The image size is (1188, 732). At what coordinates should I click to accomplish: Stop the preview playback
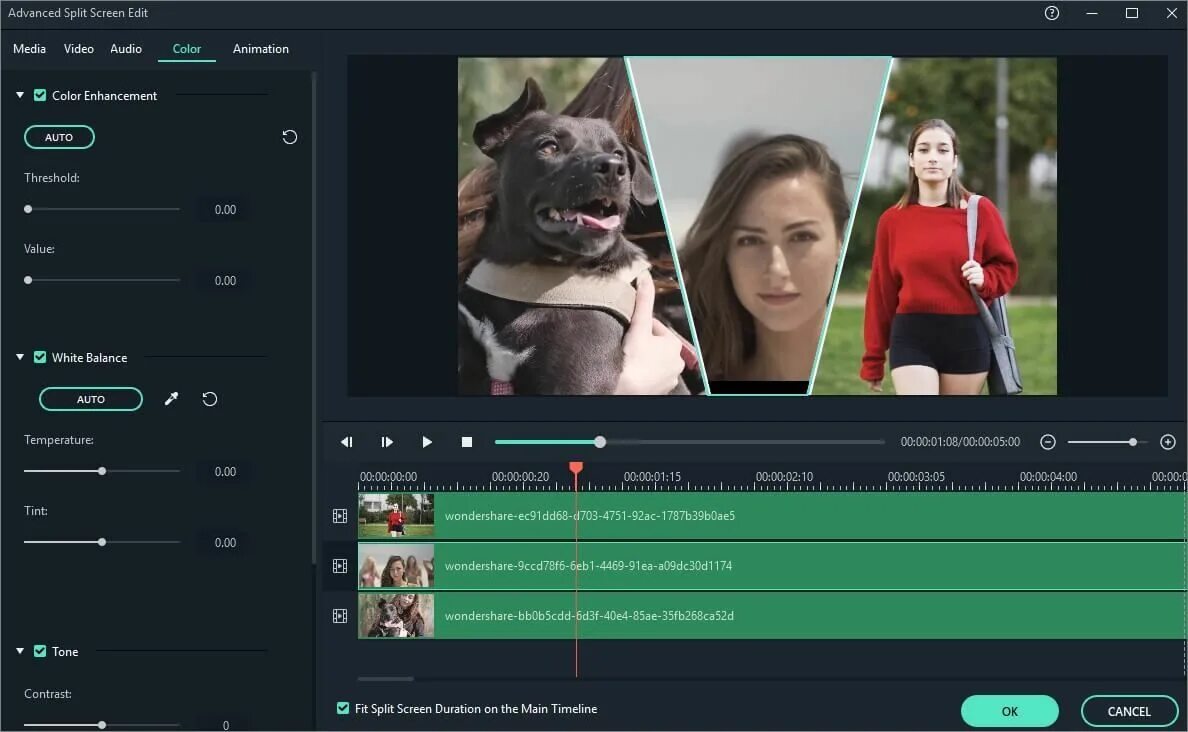467,442
